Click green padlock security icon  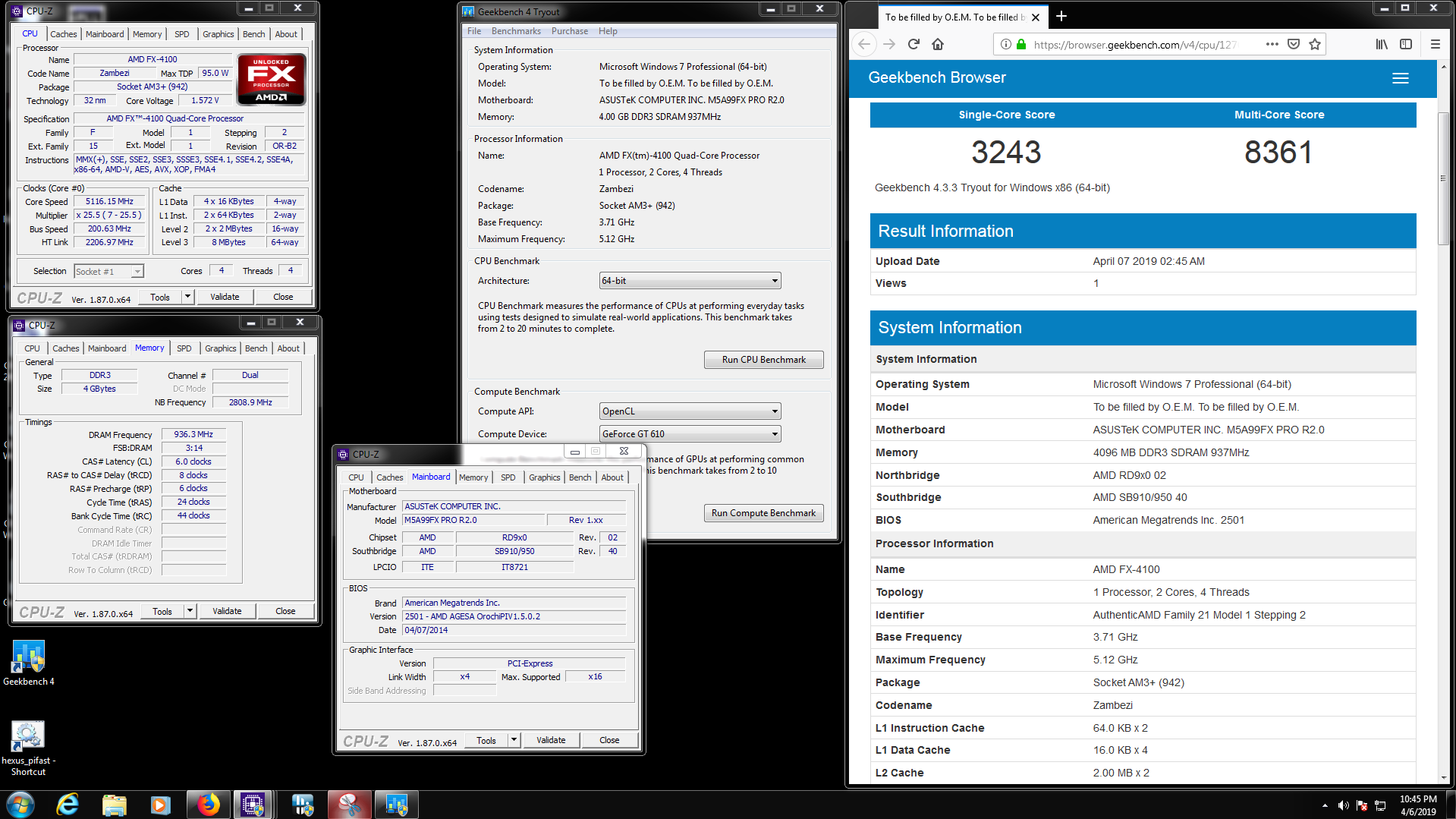click(1021, 45)
